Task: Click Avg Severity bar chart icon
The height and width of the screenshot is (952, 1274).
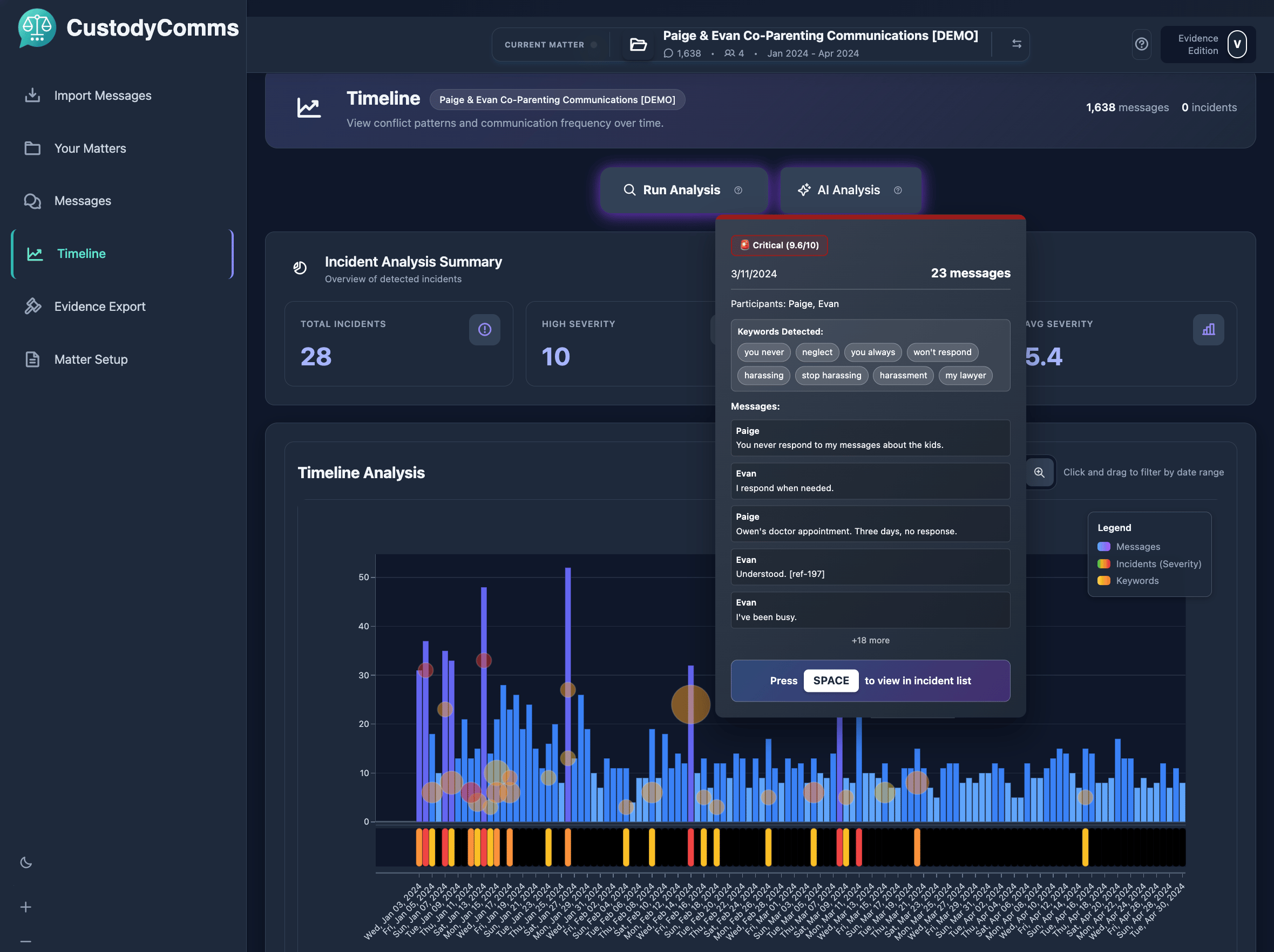Action: pos(1208,329)
